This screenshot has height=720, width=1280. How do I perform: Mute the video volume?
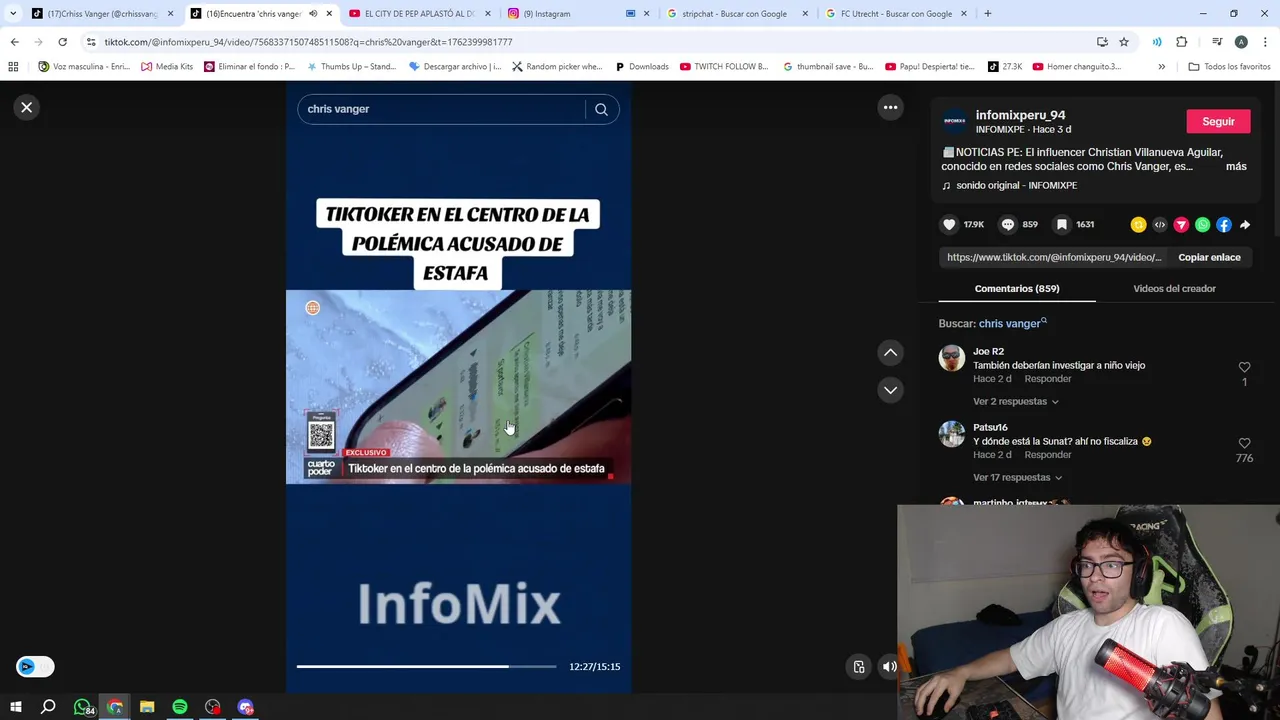[x=889, y=667]
